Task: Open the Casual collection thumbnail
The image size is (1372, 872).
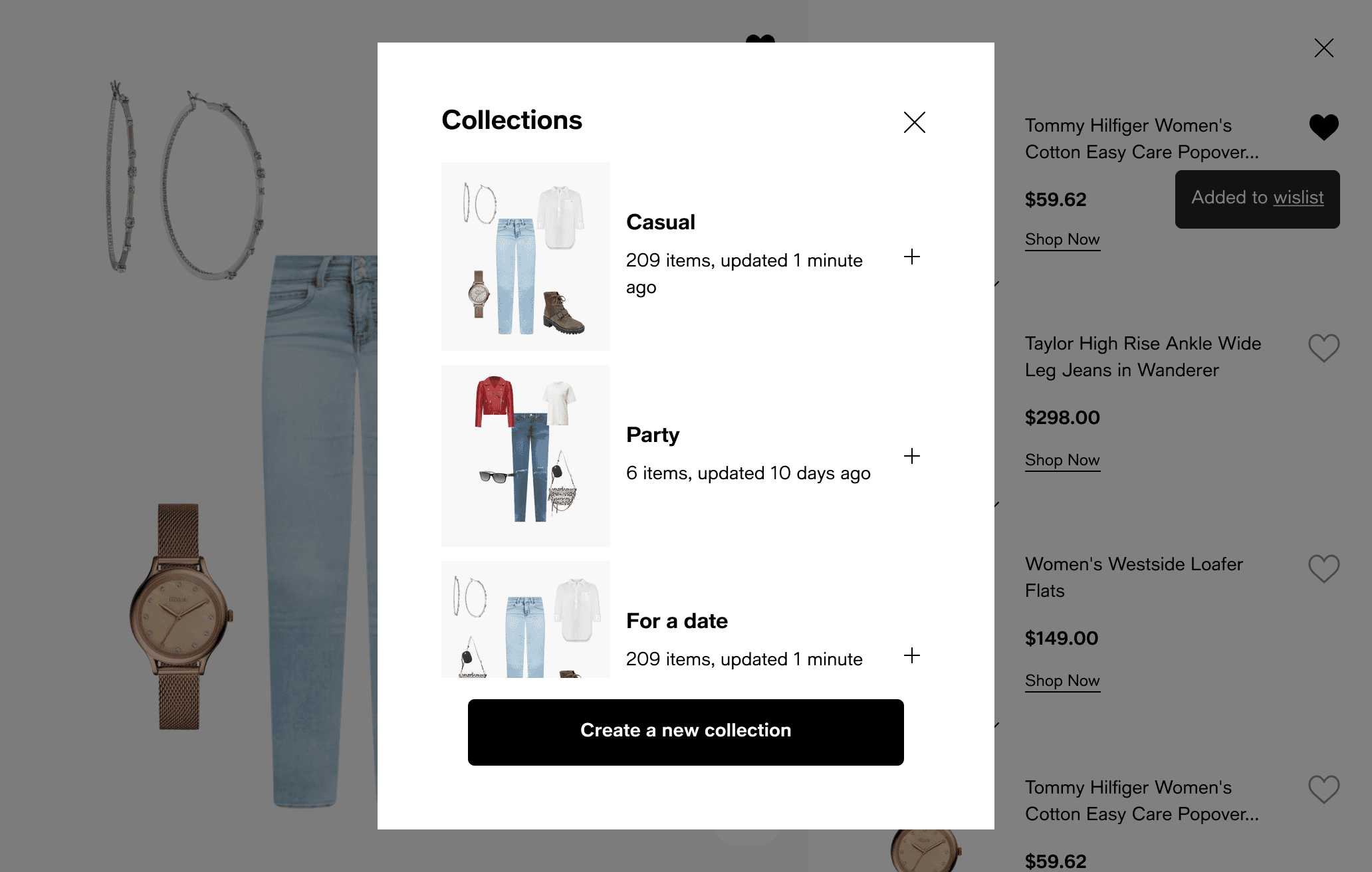Action: tap(526, 257)
